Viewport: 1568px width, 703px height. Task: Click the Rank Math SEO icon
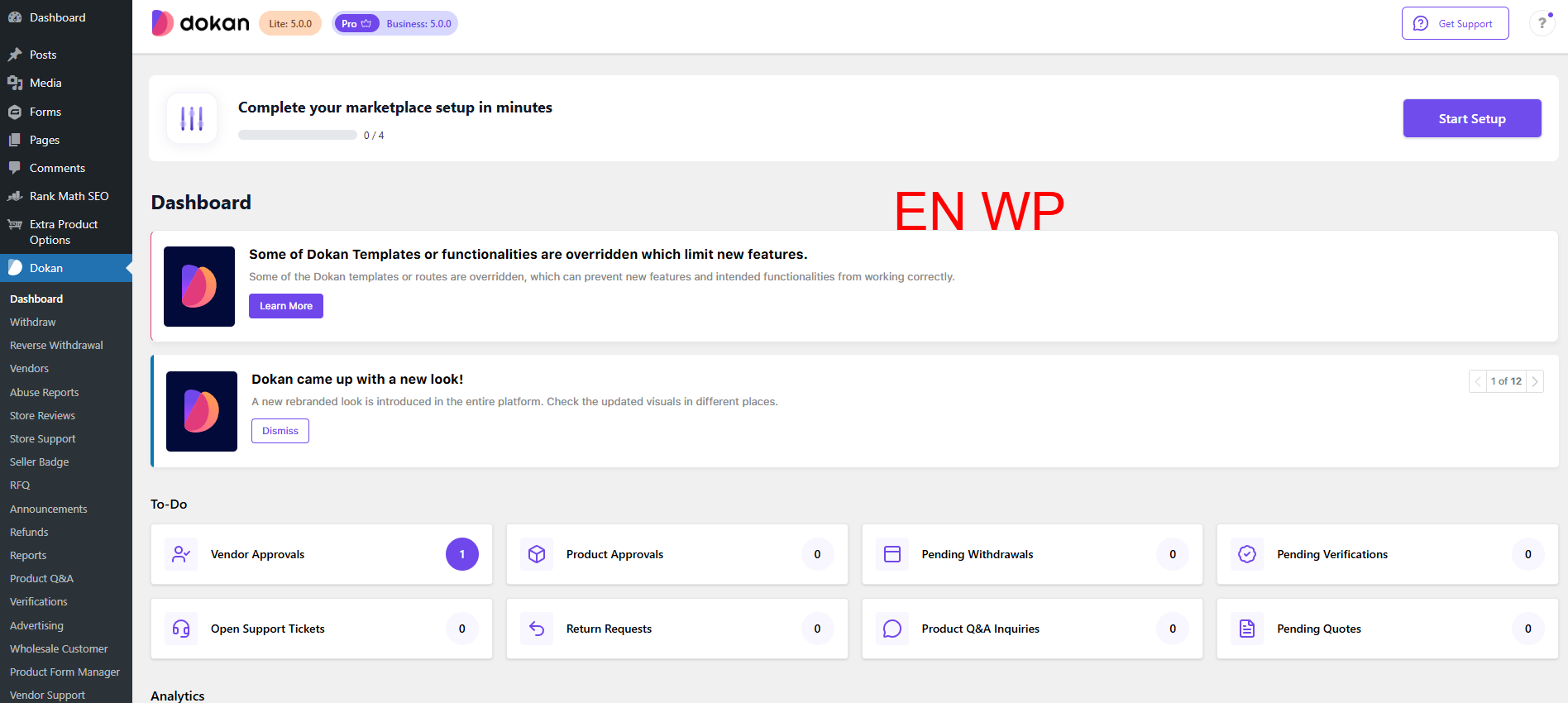(15, 196)
